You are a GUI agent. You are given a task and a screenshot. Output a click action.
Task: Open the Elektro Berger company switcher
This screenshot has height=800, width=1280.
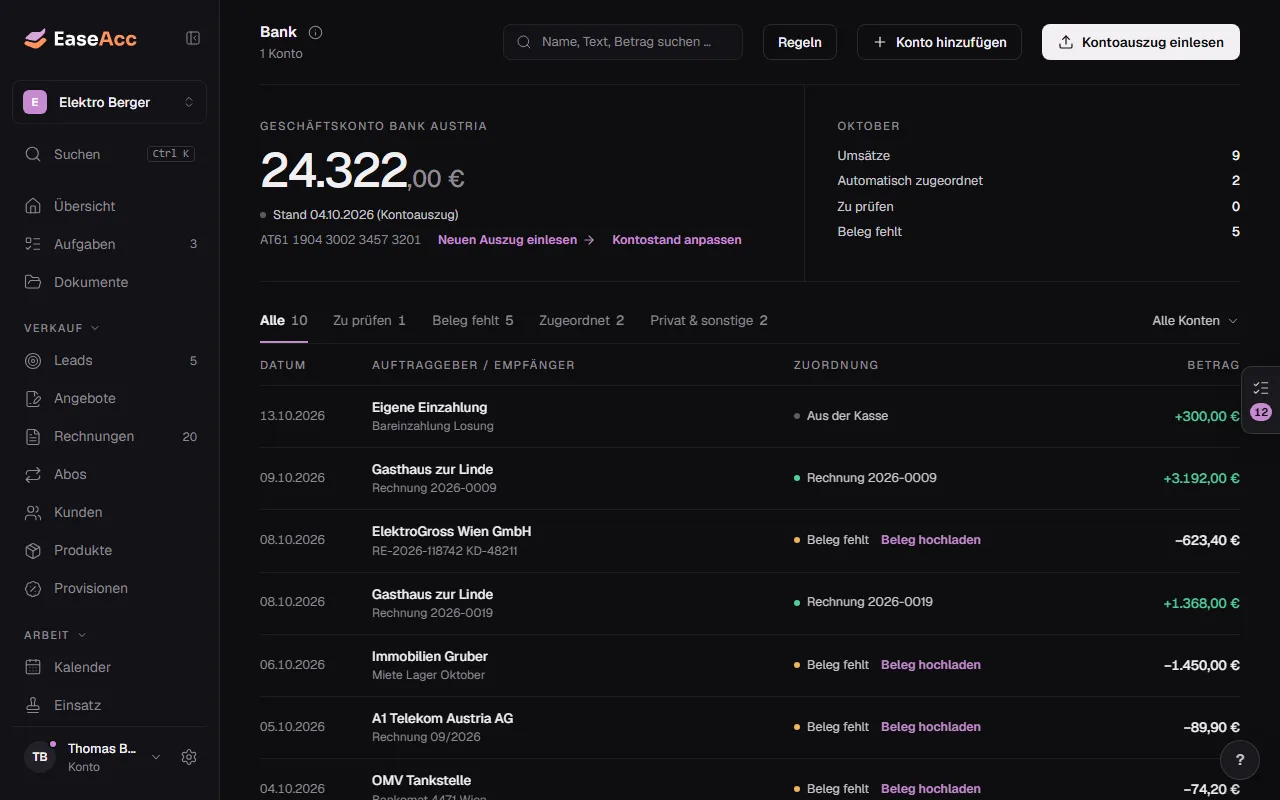110,102
